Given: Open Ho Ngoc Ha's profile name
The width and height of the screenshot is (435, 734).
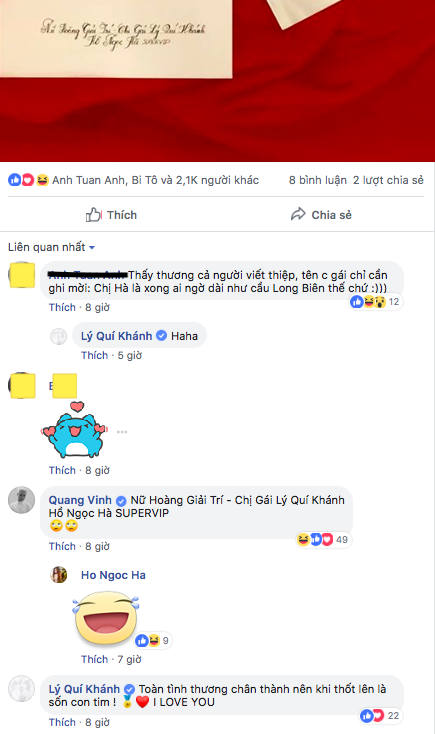Looking at the screenshot, I should coord(113,575).
